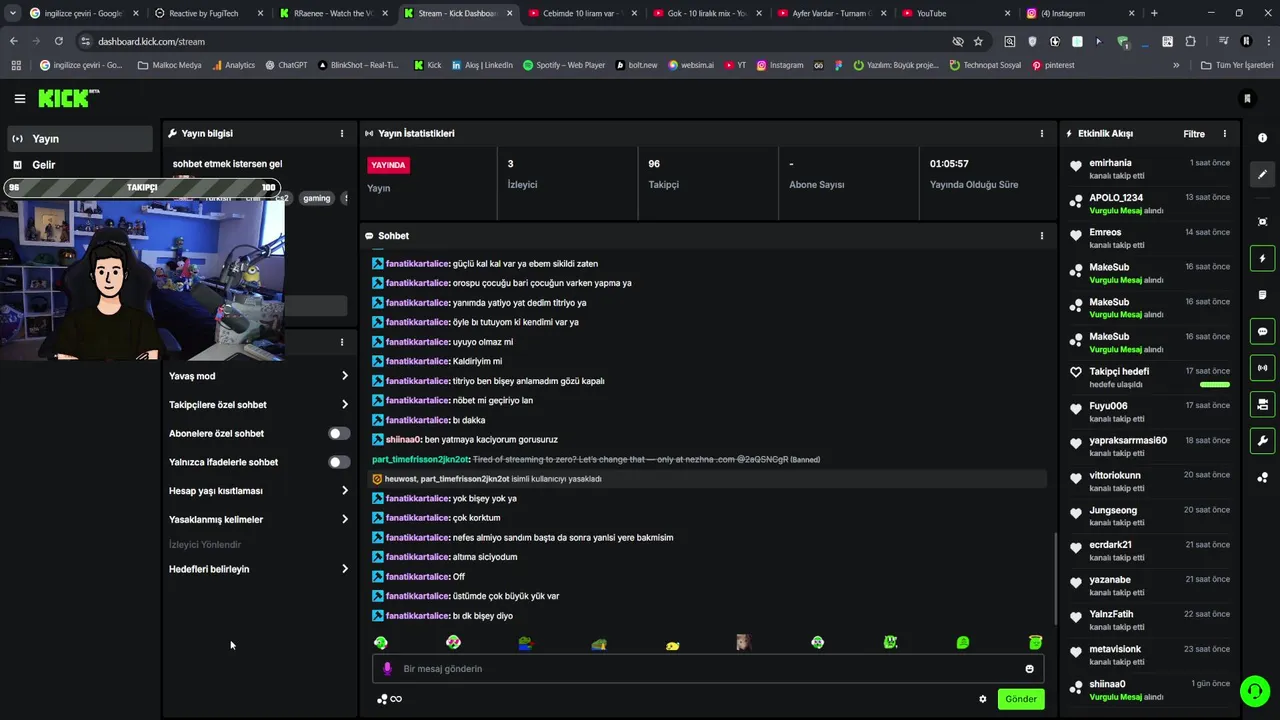Click the TAKIPÇI follower goal progress bar
1280x720 pixels.
point(142,187)
